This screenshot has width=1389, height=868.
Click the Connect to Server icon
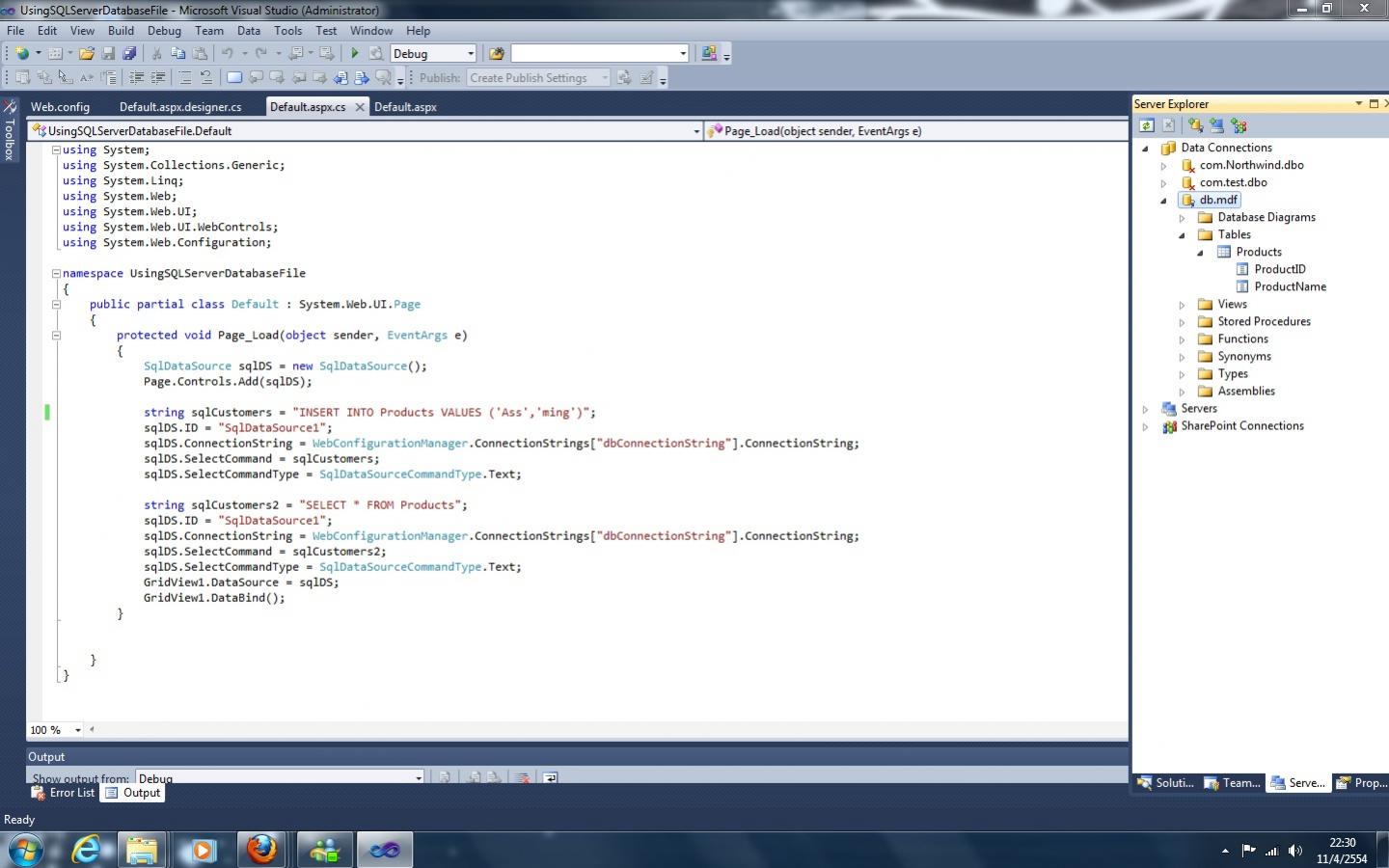[1216, 125]
